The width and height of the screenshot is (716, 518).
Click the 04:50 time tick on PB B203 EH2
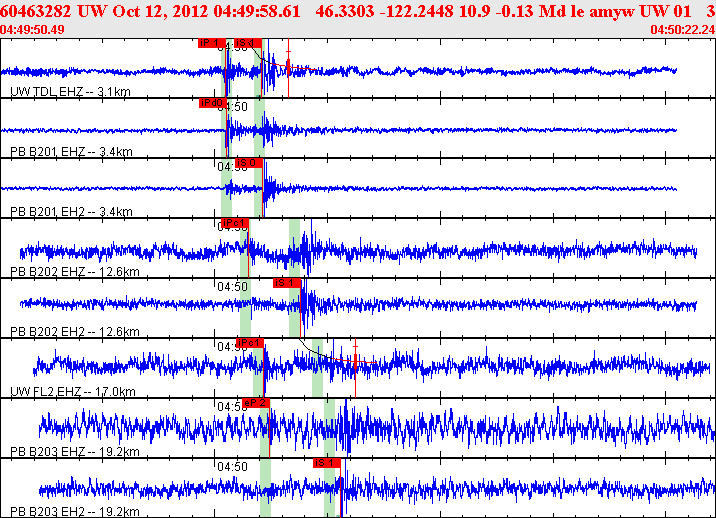[x=233, y=466]
